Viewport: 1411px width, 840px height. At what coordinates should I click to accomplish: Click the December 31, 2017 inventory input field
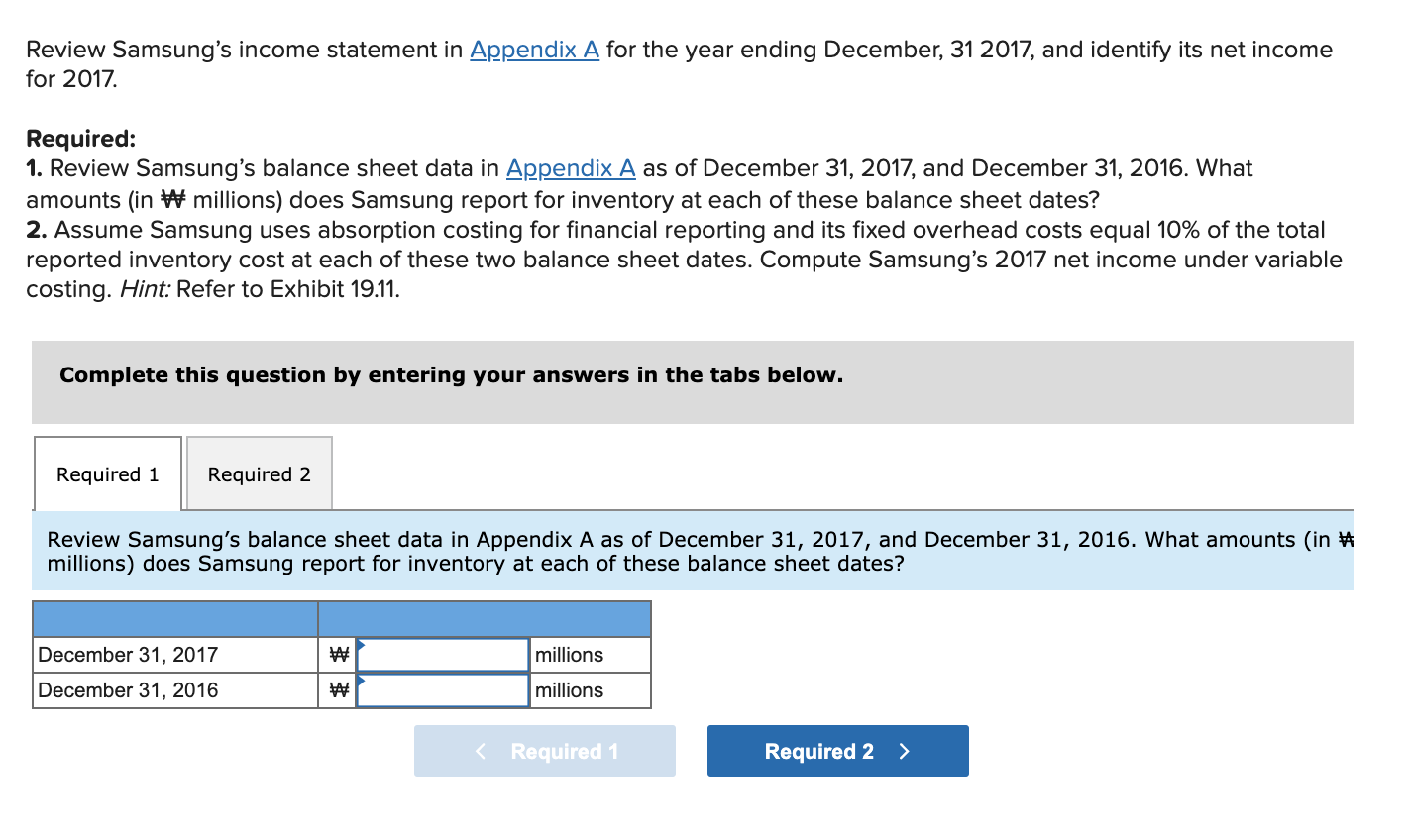[443, 654]
